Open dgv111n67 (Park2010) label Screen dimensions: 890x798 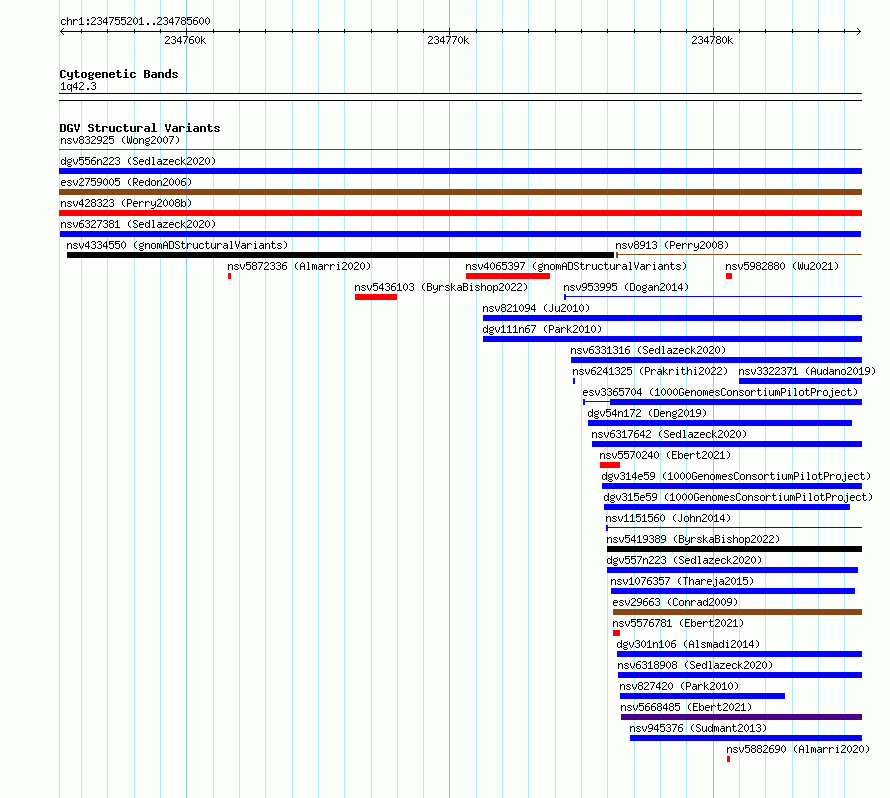[x=542, y=329]
